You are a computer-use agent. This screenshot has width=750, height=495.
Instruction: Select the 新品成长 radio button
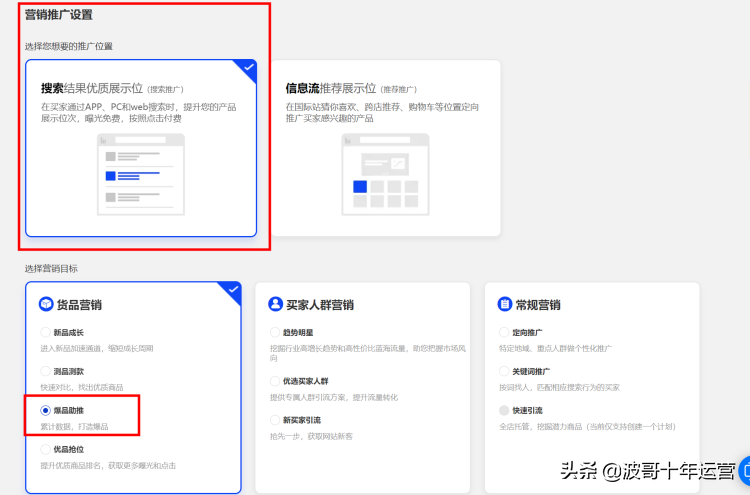click(x=45, y=332)
